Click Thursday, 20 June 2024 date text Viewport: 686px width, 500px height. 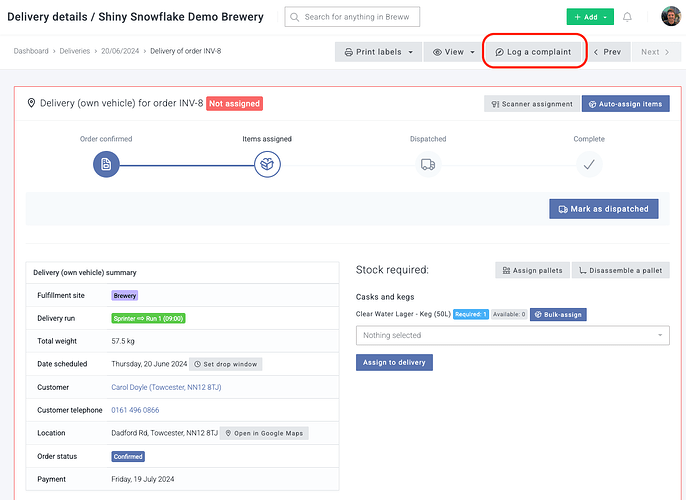[x=149, y=364]
